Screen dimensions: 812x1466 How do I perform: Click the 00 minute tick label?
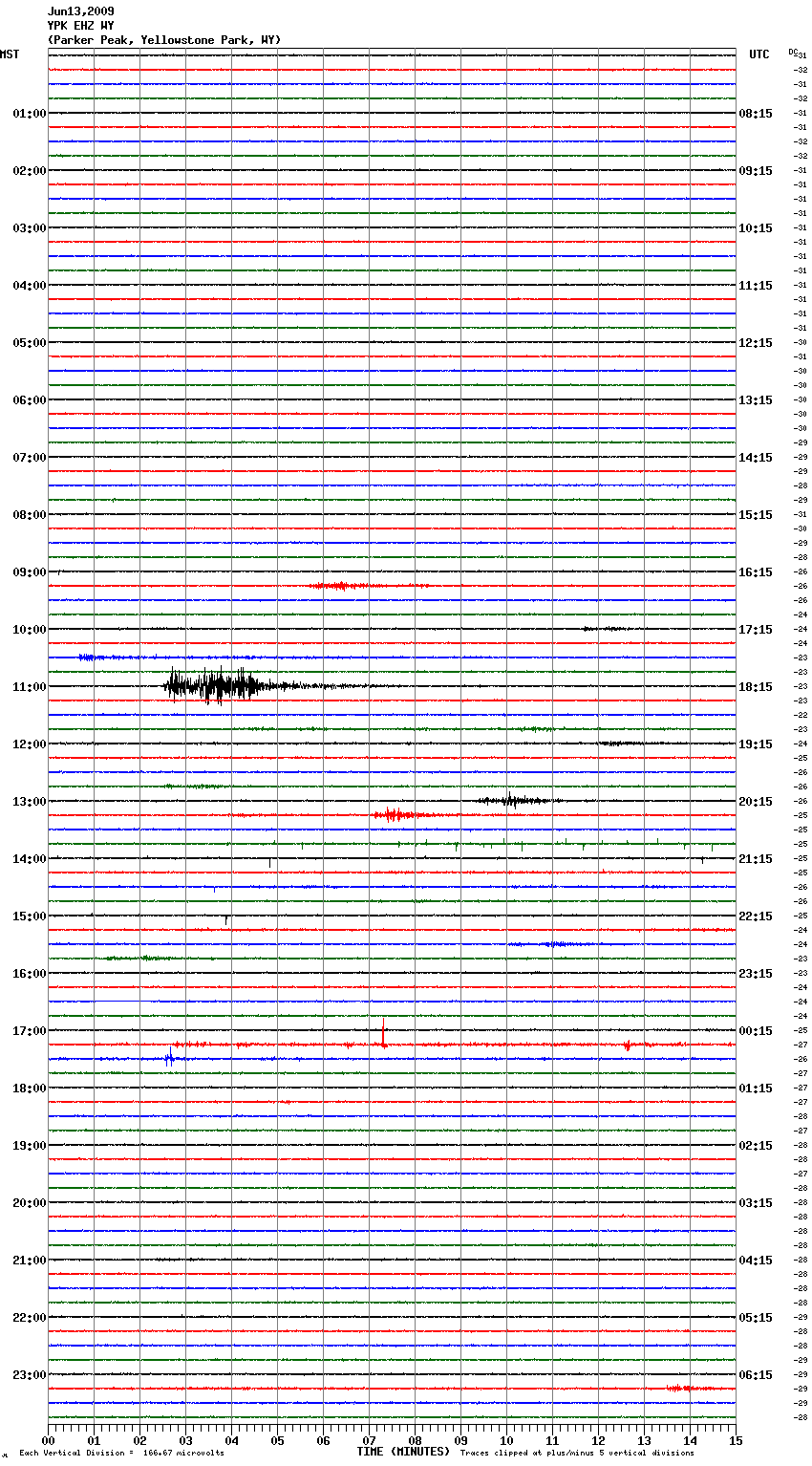click(x=49, y=1440)
